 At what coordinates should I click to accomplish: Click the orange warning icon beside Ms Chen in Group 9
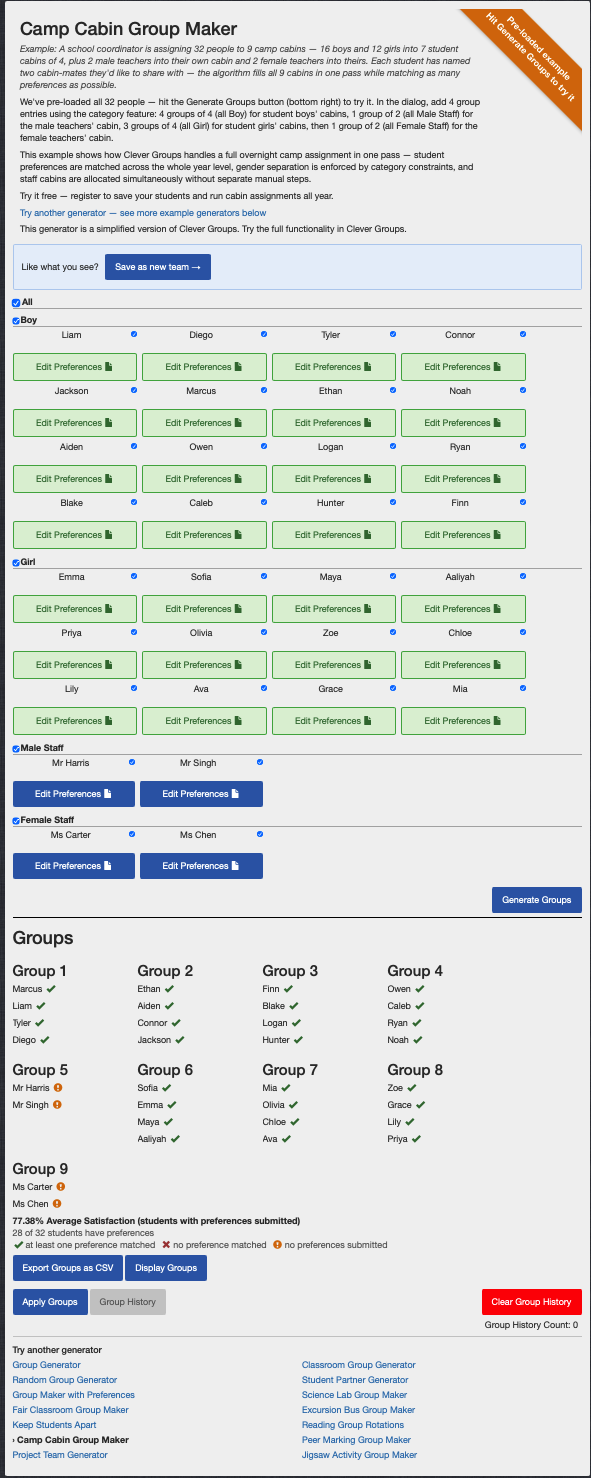(57, 1204)
